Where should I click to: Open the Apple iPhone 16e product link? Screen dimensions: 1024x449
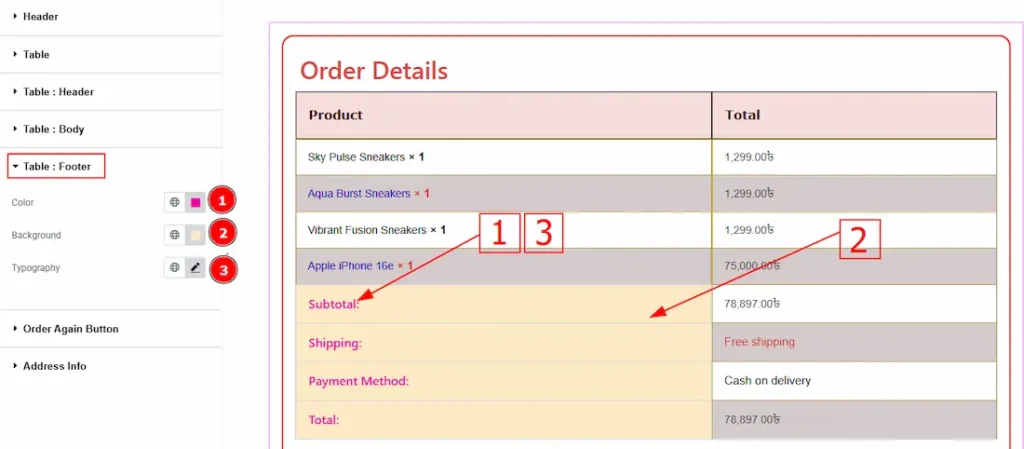tap(351, 266)
